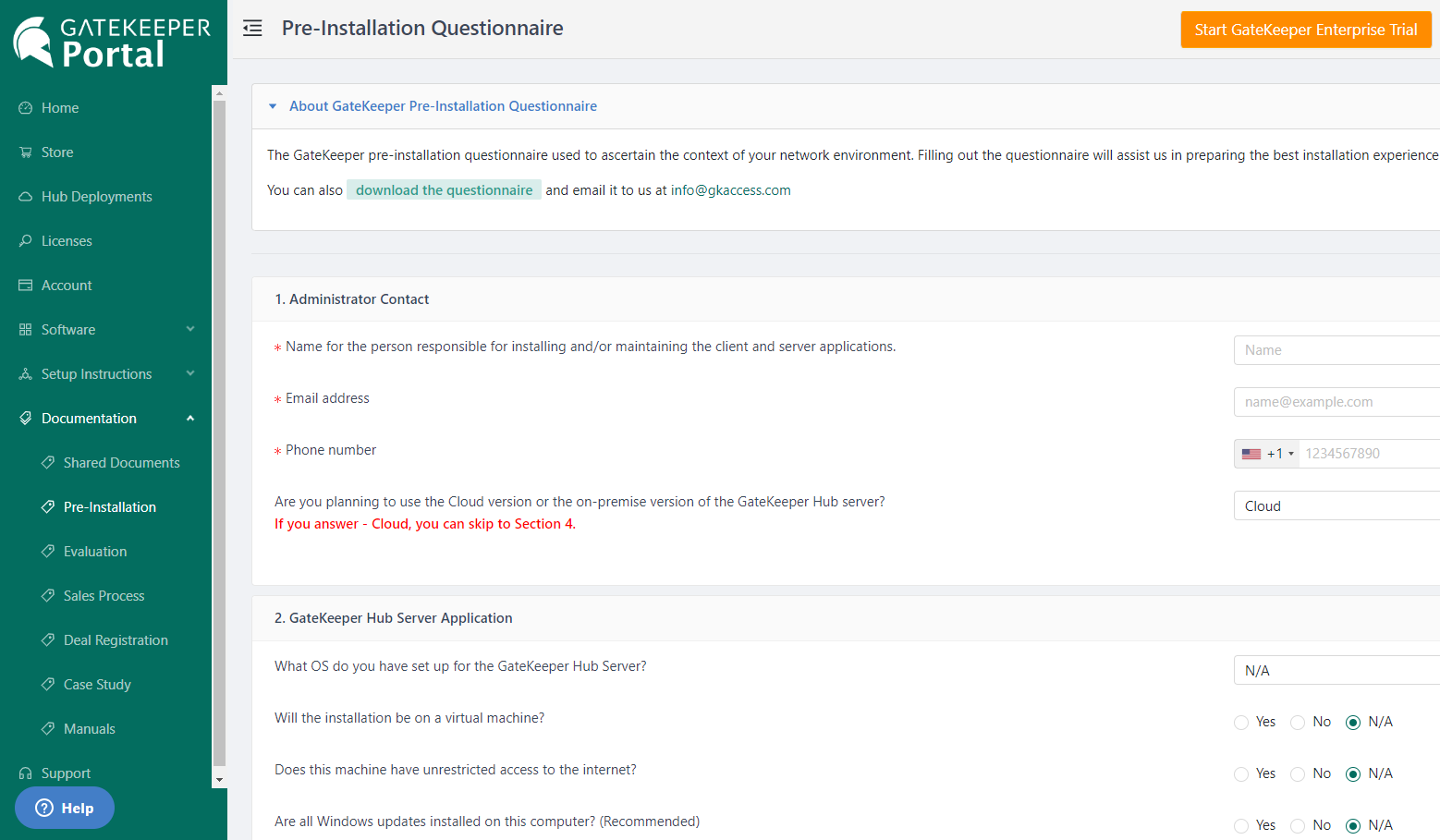Screen dimensions: 1440x840
Task: Click the Licenses key icon
Action: click(x=25, y=240)
